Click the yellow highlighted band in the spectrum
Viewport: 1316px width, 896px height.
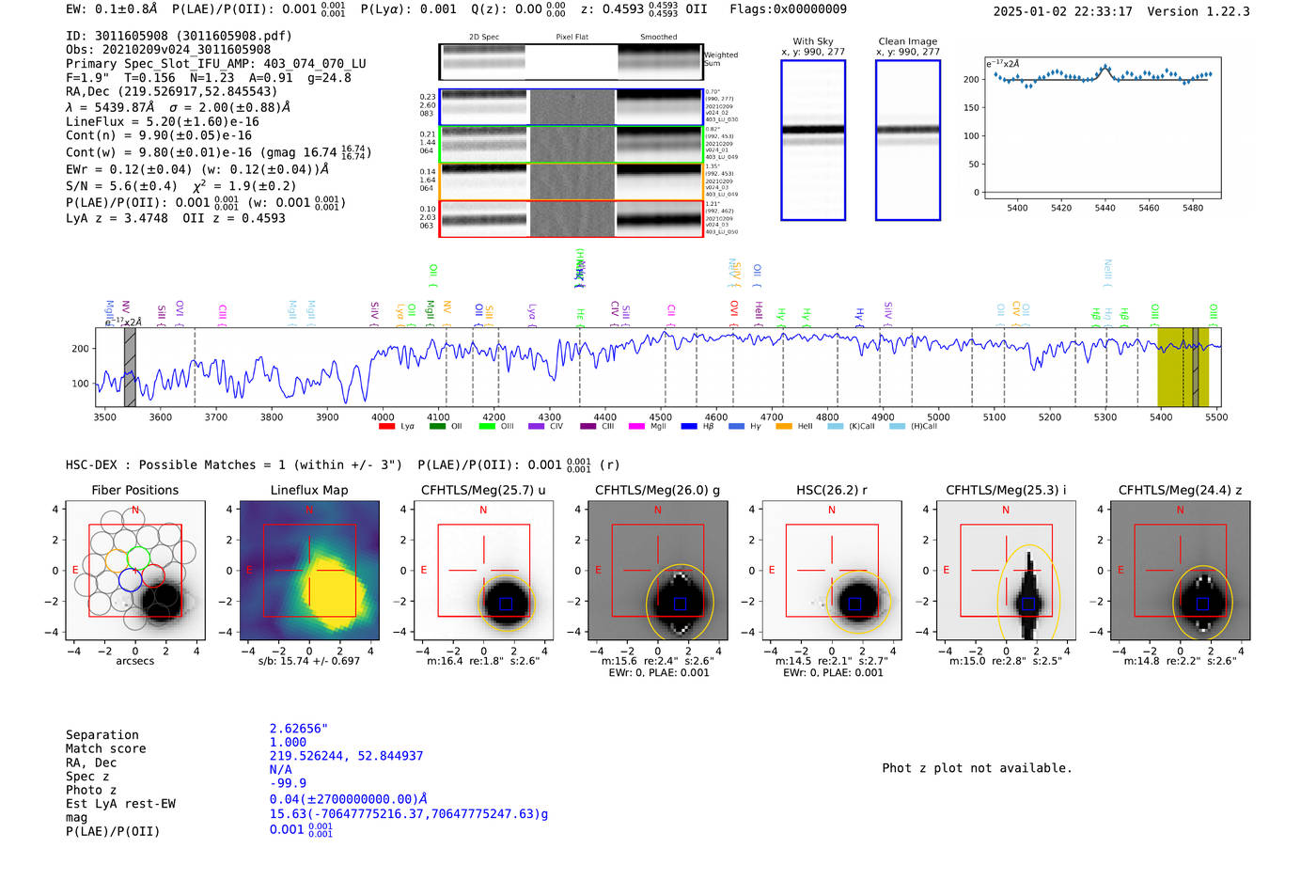tap(1183, 367)
